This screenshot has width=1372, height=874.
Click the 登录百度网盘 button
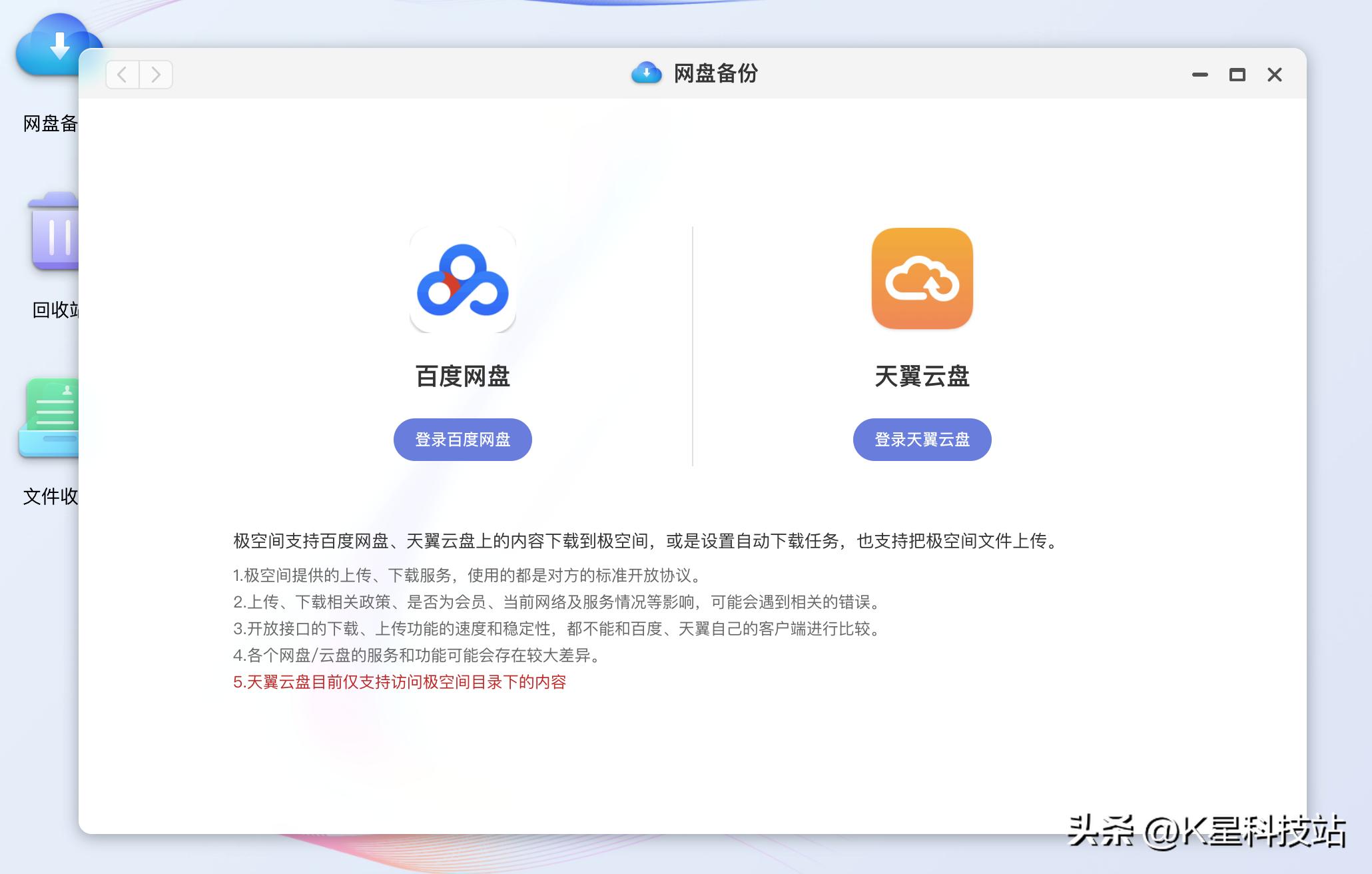pyautogui.click(x=462, y=439)
